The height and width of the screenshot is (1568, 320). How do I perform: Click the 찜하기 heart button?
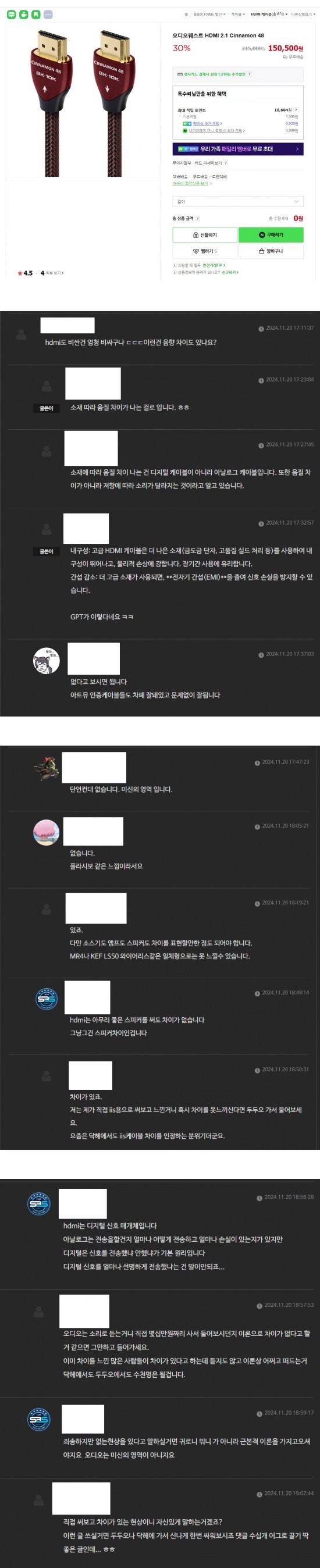coord(205,251)
